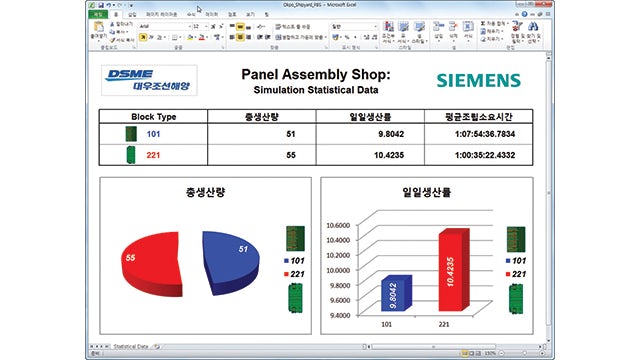
Task: Click the large Paste clipboard icon
Action: (x=98, y=28)
